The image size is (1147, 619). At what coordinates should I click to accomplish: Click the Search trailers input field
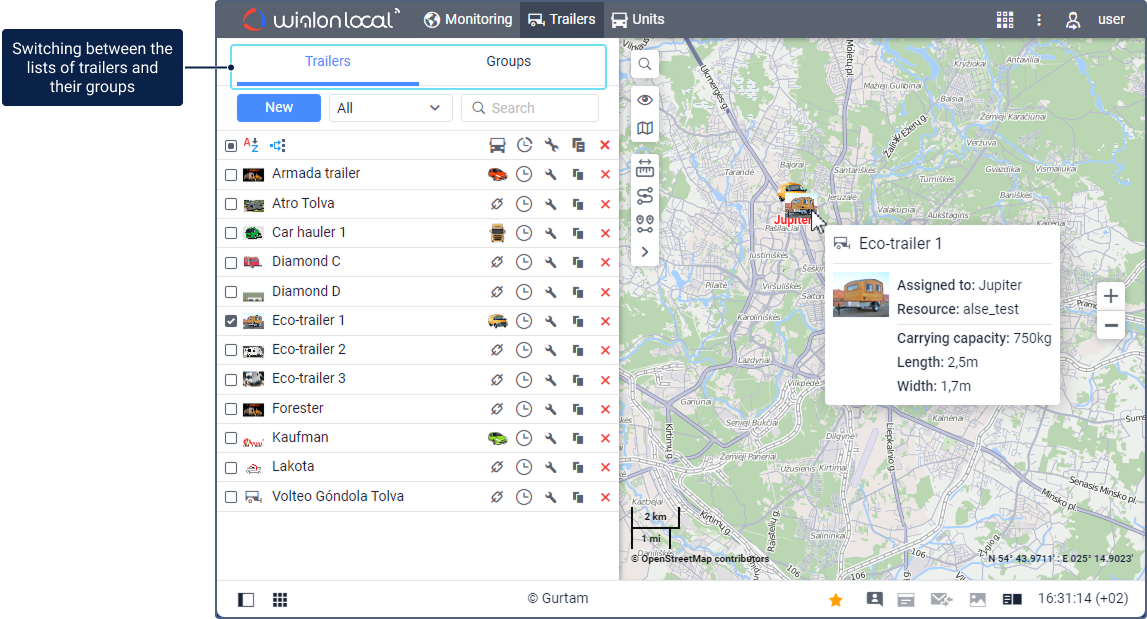530,108
